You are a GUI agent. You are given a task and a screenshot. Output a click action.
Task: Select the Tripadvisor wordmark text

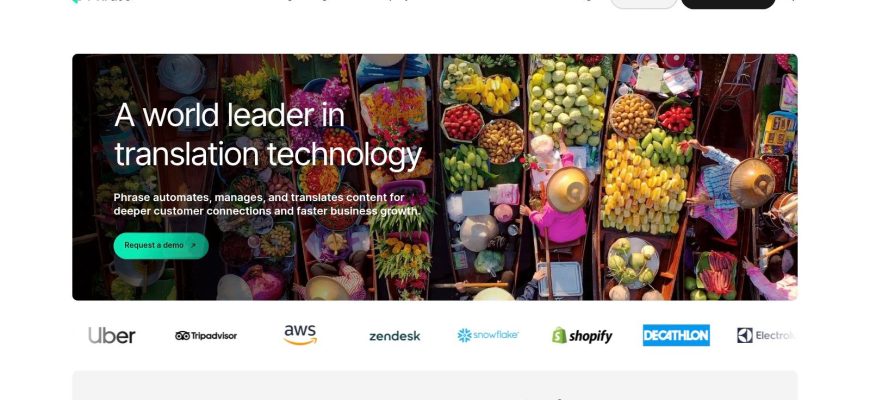pyautogui.click(x=214, y=336)
